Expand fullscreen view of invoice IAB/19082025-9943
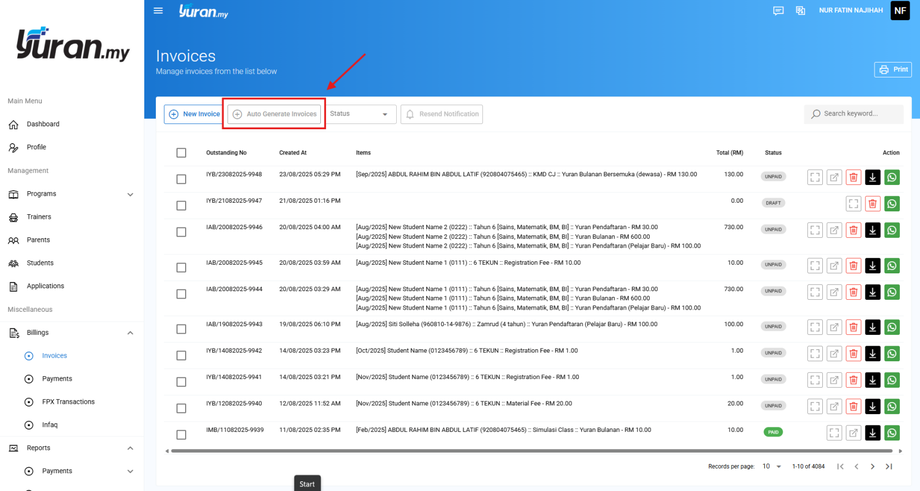The image size is (920, 491). click(815, 327)
